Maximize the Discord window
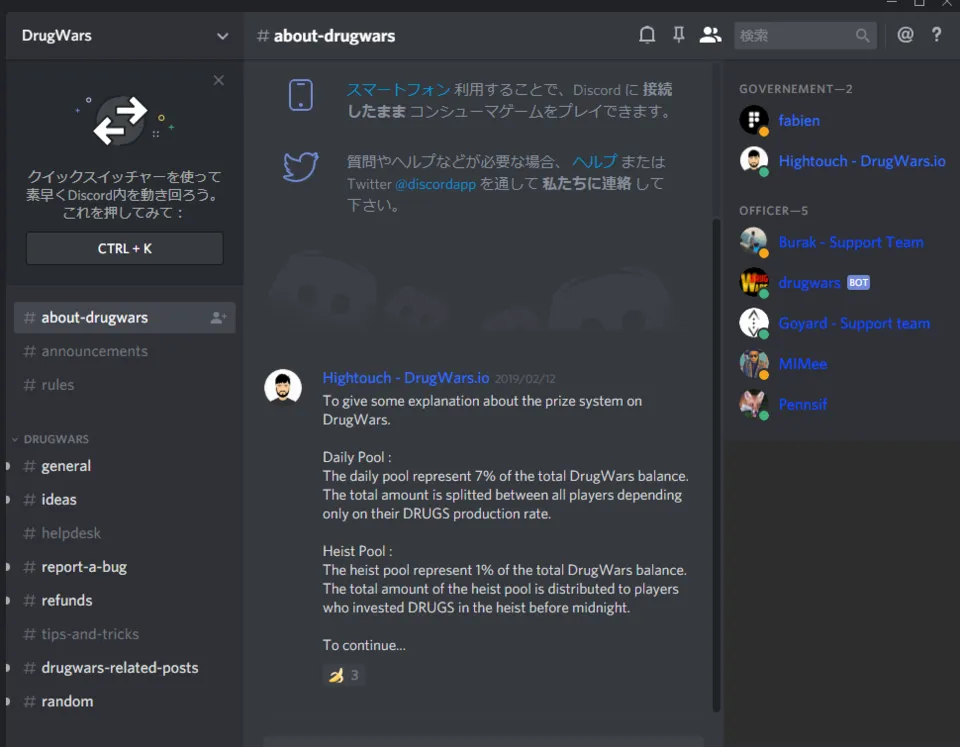 click(x=919, y=3)
